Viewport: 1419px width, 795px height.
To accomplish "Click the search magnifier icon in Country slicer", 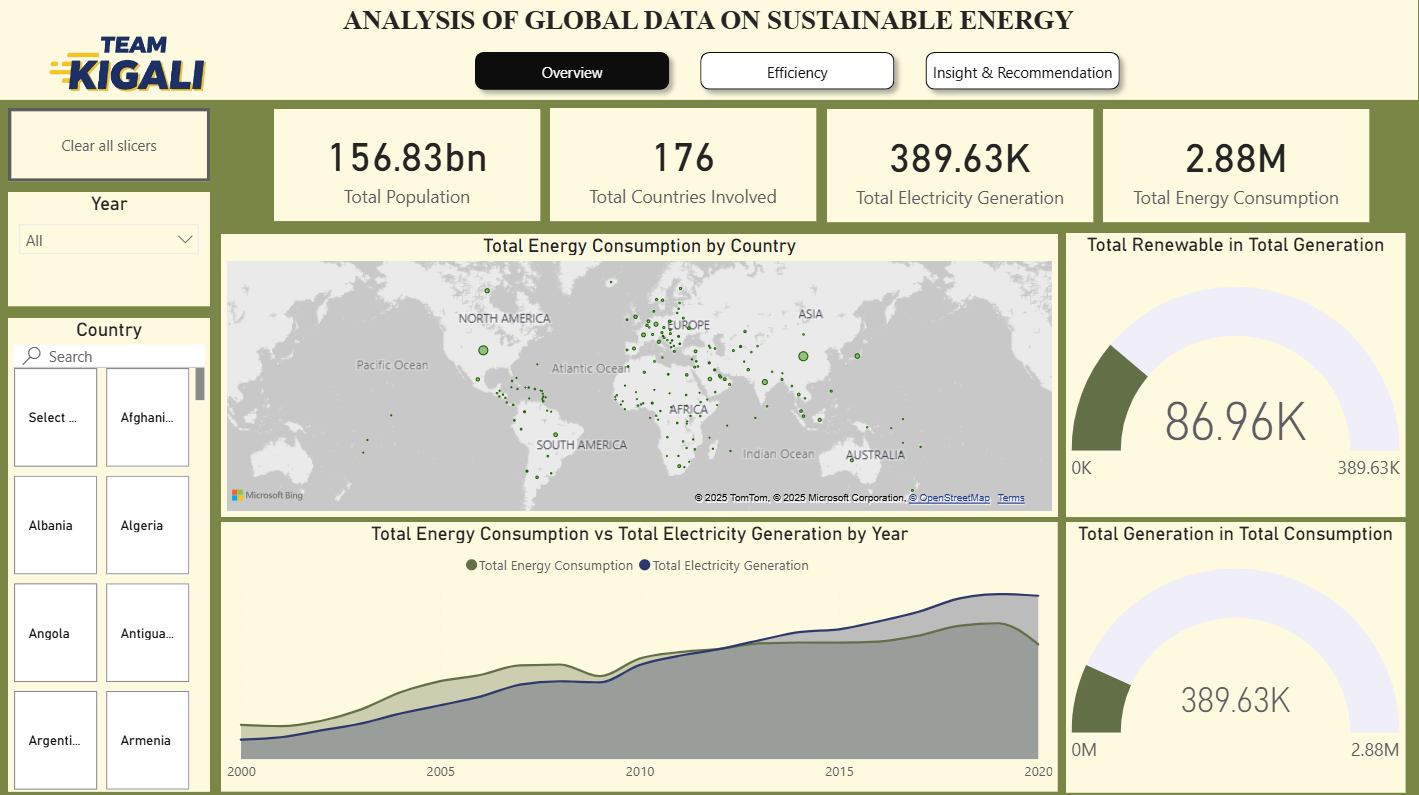I will click(x=32, y=356).
